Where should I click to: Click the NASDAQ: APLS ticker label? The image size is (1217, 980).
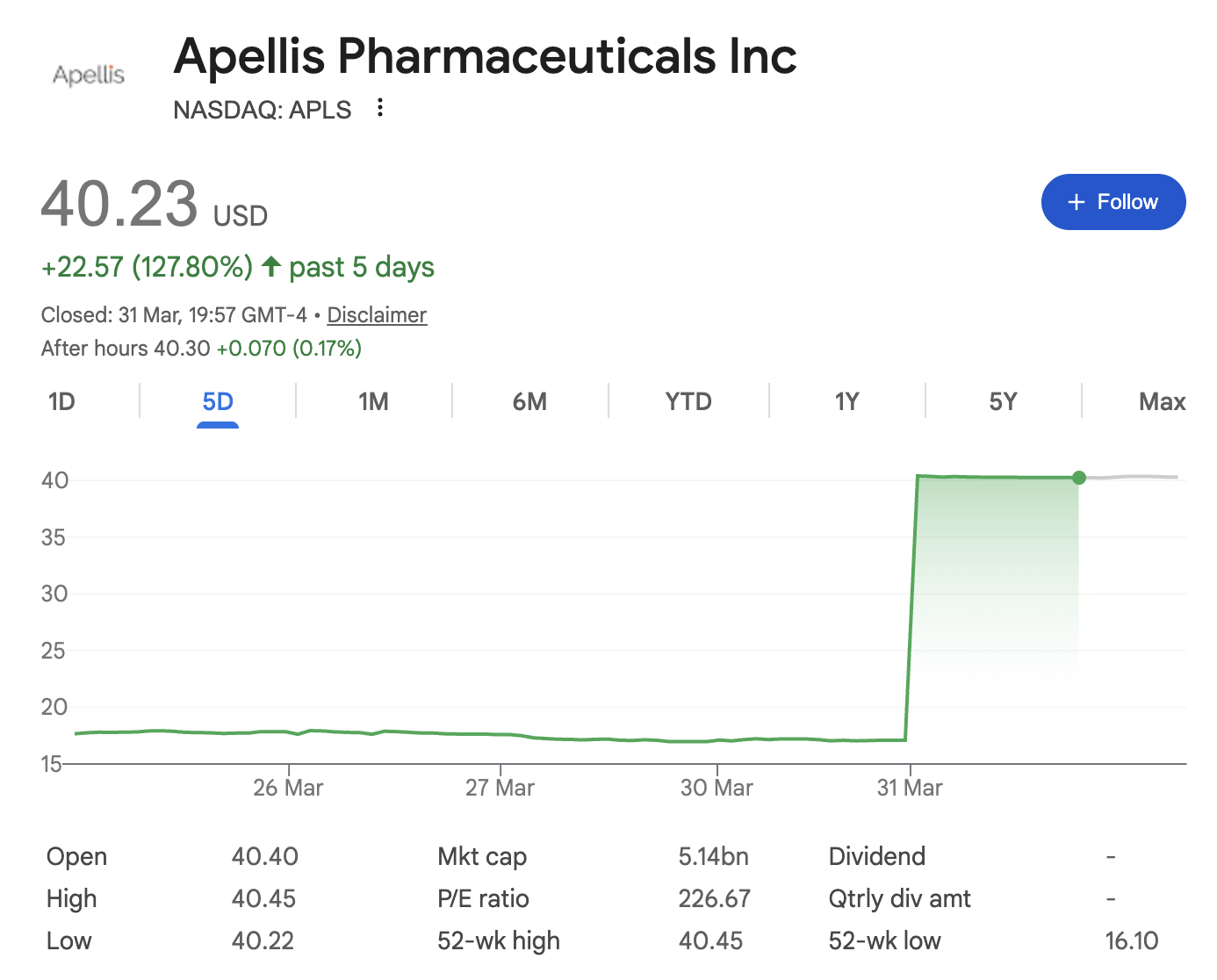click(261, 109)
